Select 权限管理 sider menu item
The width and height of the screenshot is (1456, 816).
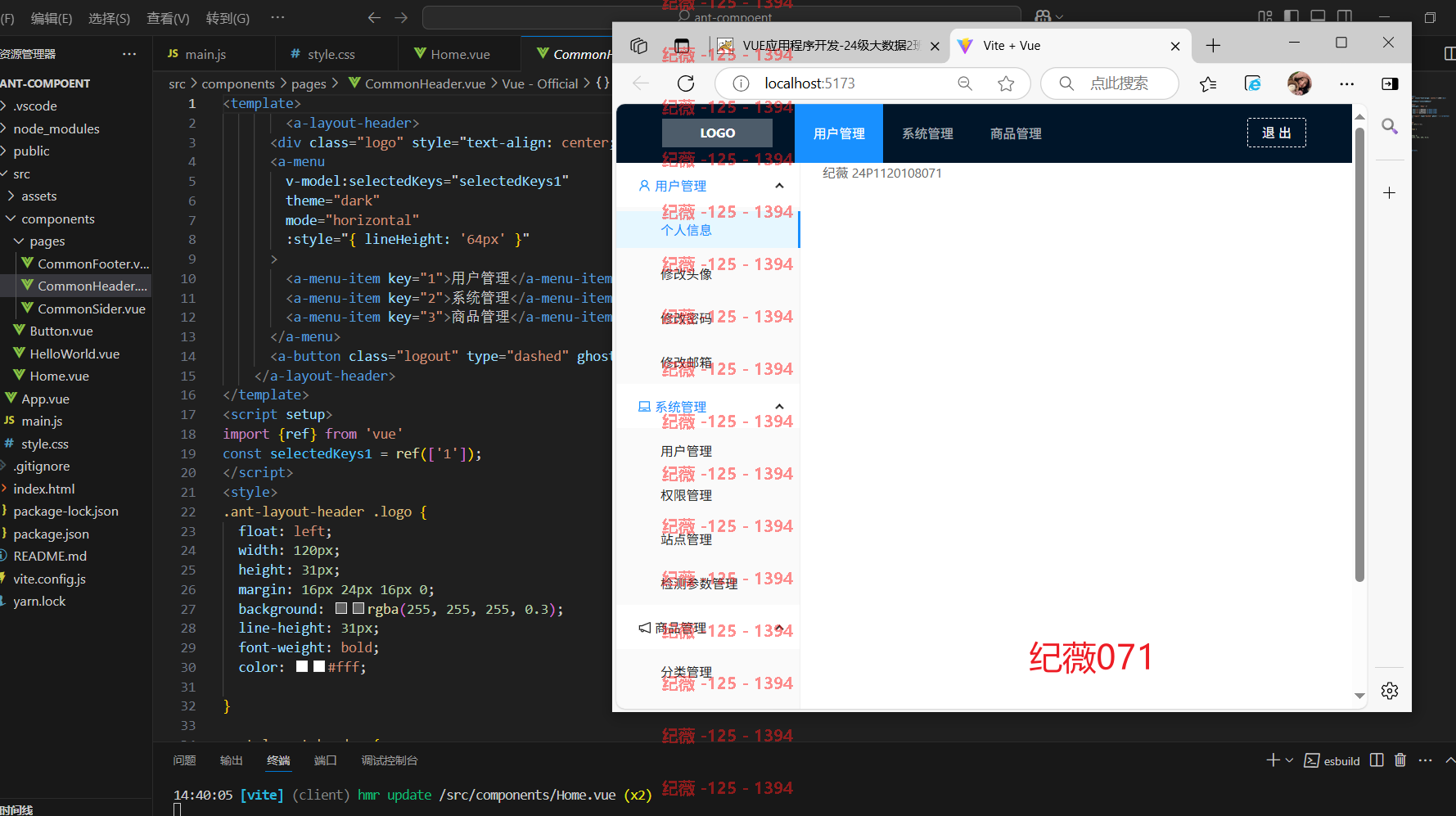pos(708,495)
